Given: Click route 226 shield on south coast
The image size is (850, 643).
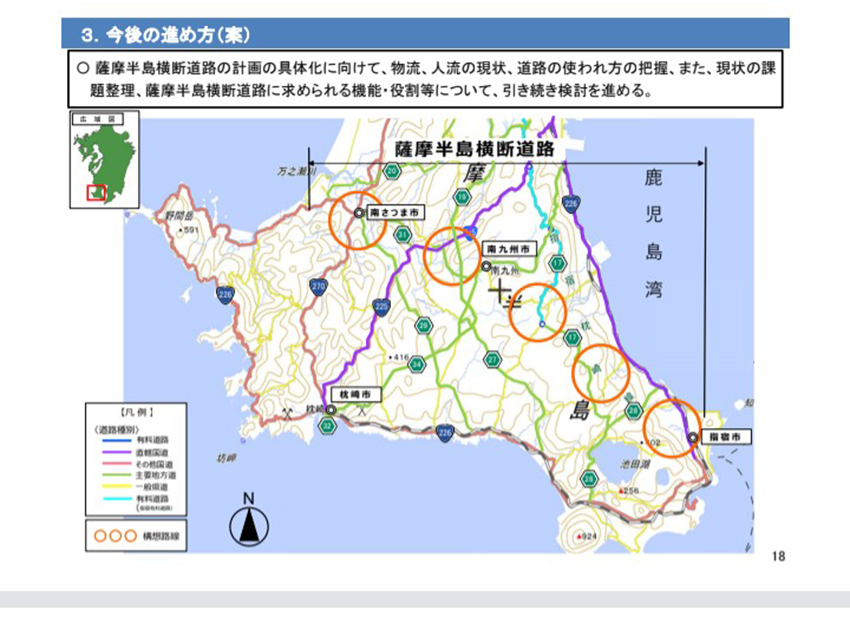Looking at the screenshot, I should (x=445, y=433).
